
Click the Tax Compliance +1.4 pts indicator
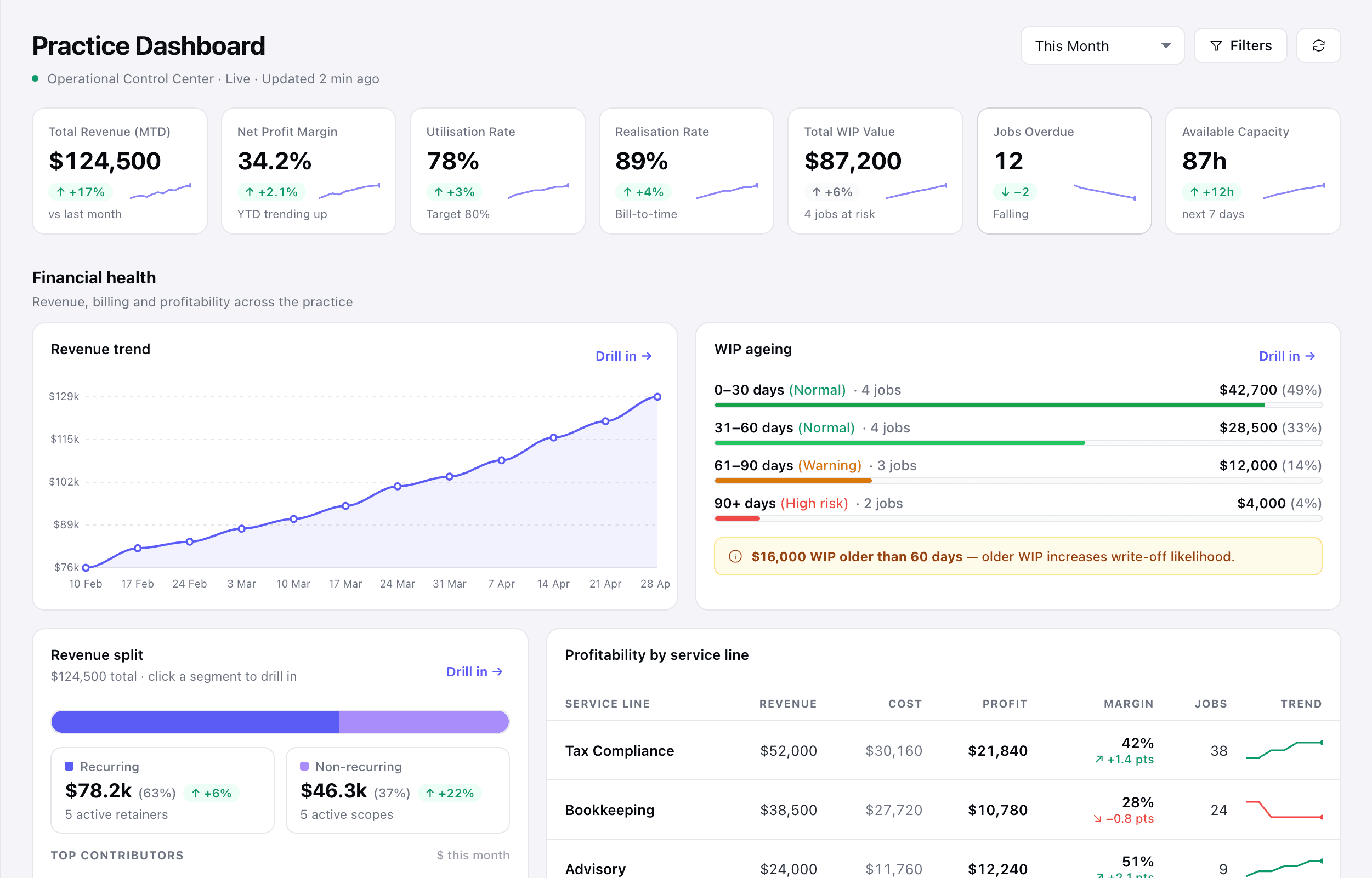click(1124, 760)
